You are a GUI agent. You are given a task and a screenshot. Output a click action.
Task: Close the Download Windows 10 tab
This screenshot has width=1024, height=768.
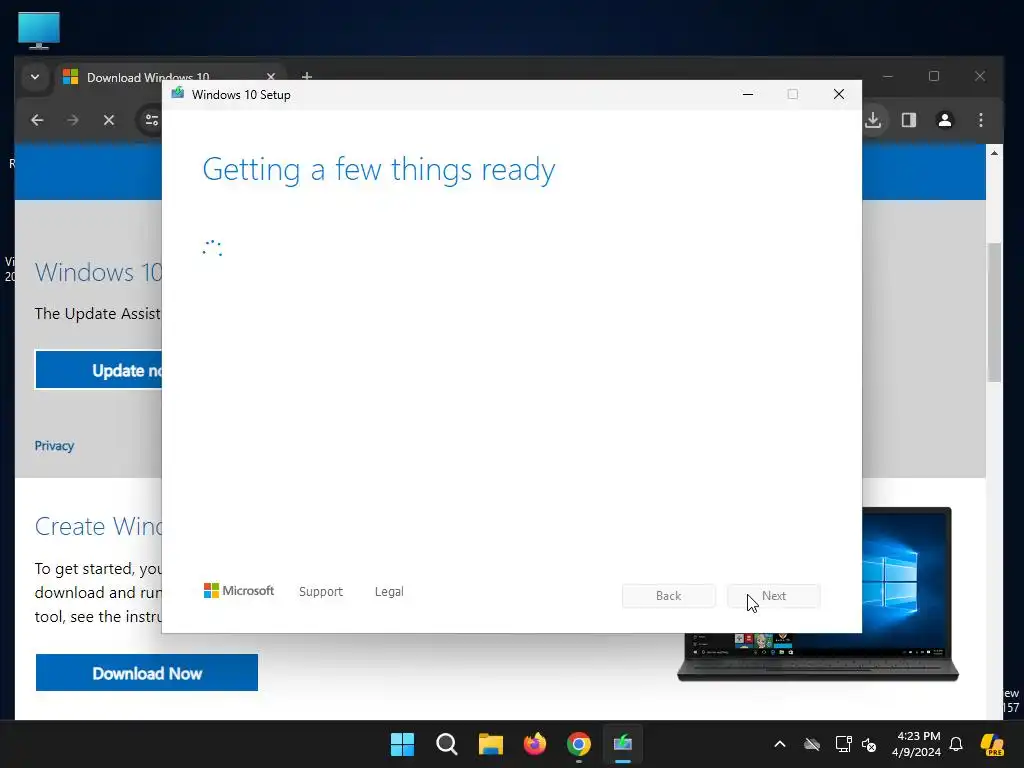[x=271, y=77]
